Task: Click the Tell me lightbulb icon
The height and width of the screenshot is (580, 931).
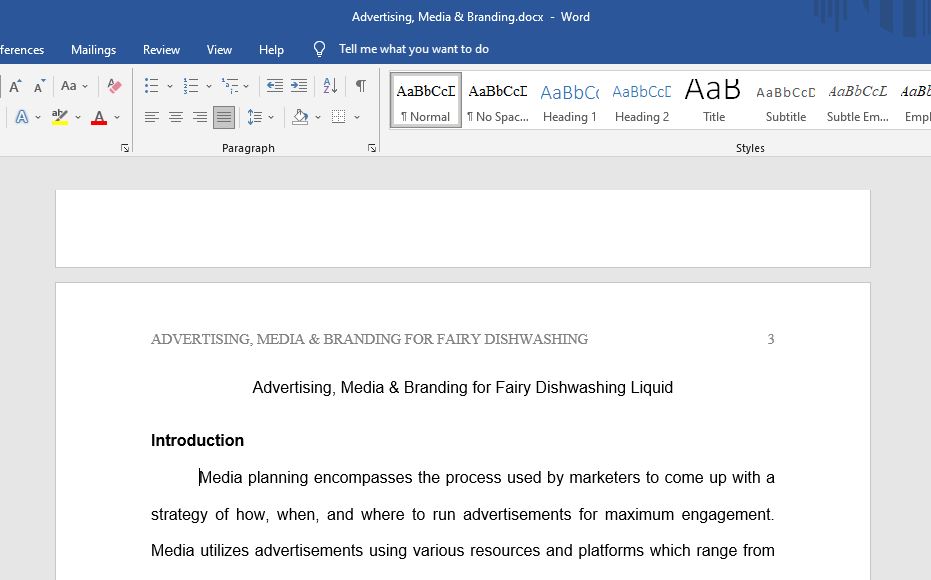Action: tap(319, 49)
